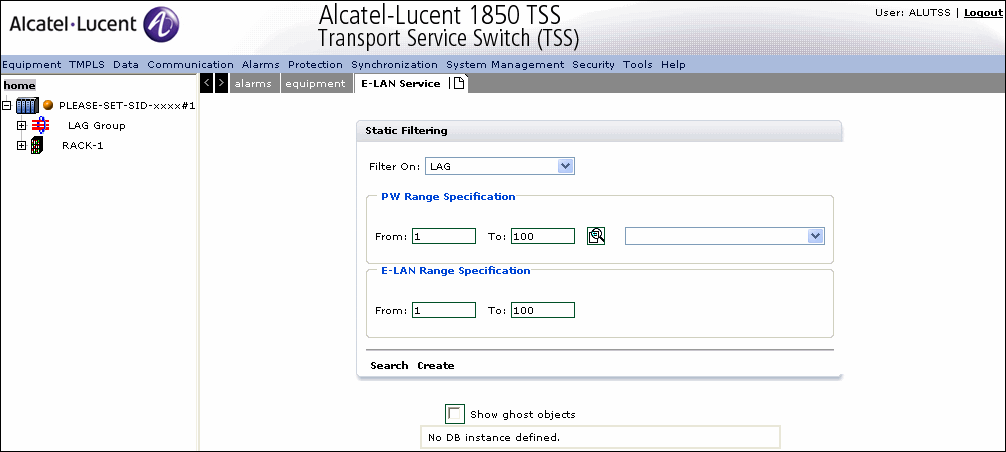Click the Create button
Viewport: 1006px width, 452px height.
[436, 365]
